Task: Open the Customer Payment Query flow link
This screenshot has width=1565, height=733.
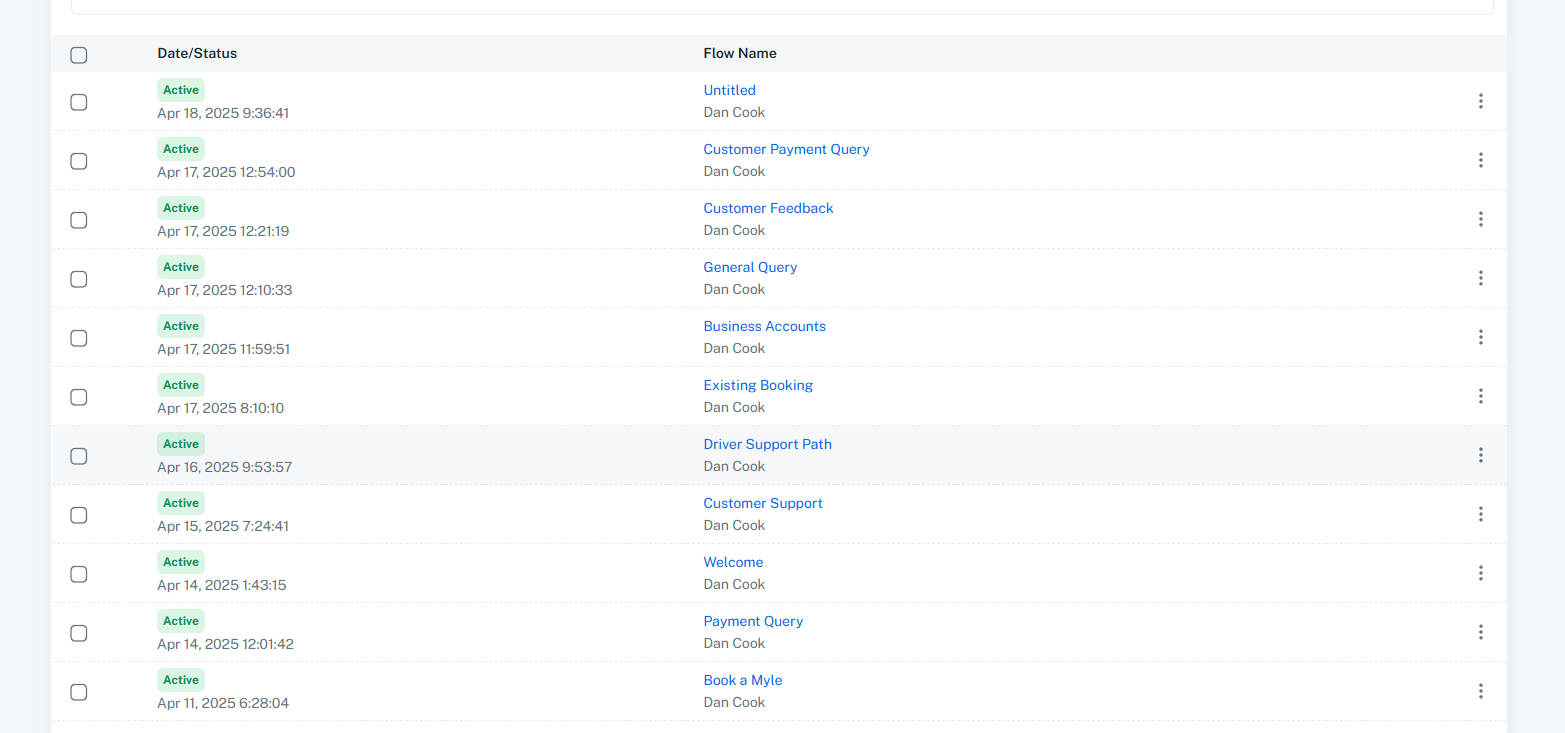Action: click(786, 149)
